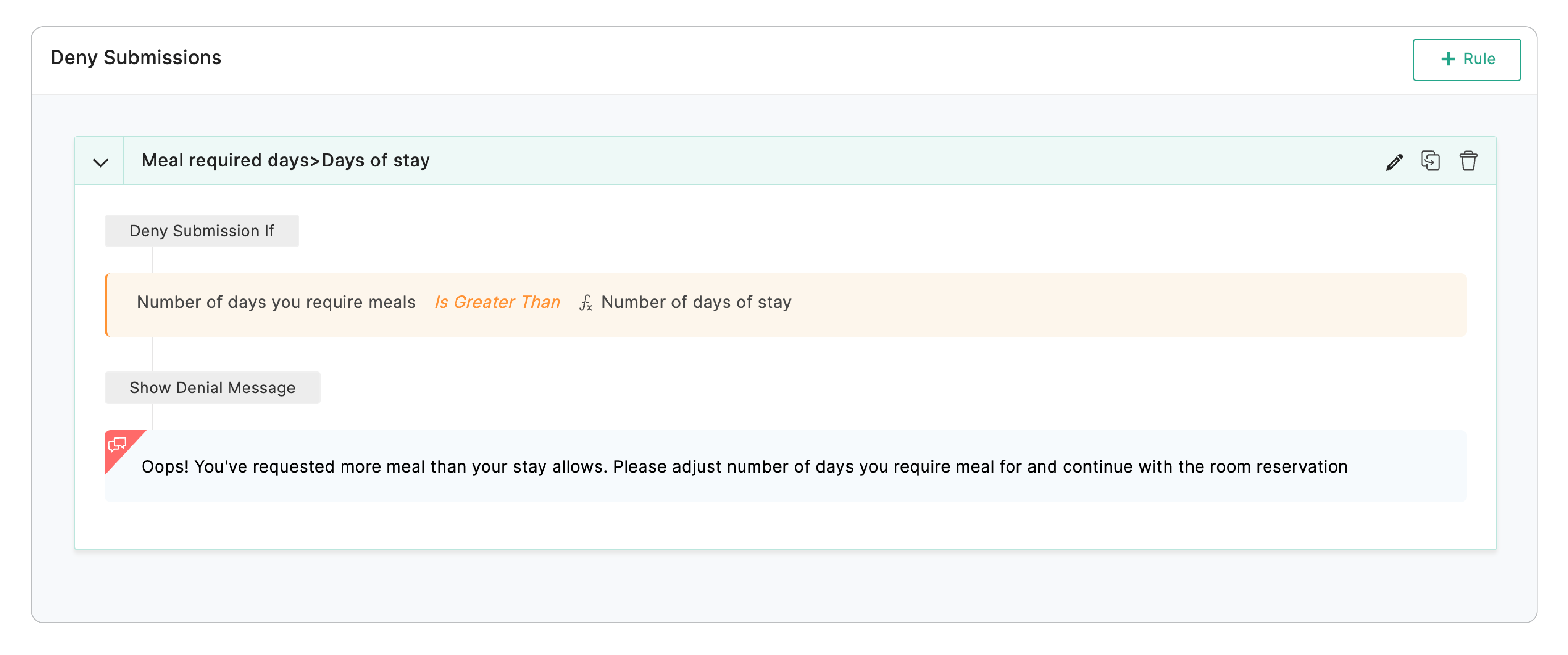Click empty area of the condition row

[x=1126, y=305]
